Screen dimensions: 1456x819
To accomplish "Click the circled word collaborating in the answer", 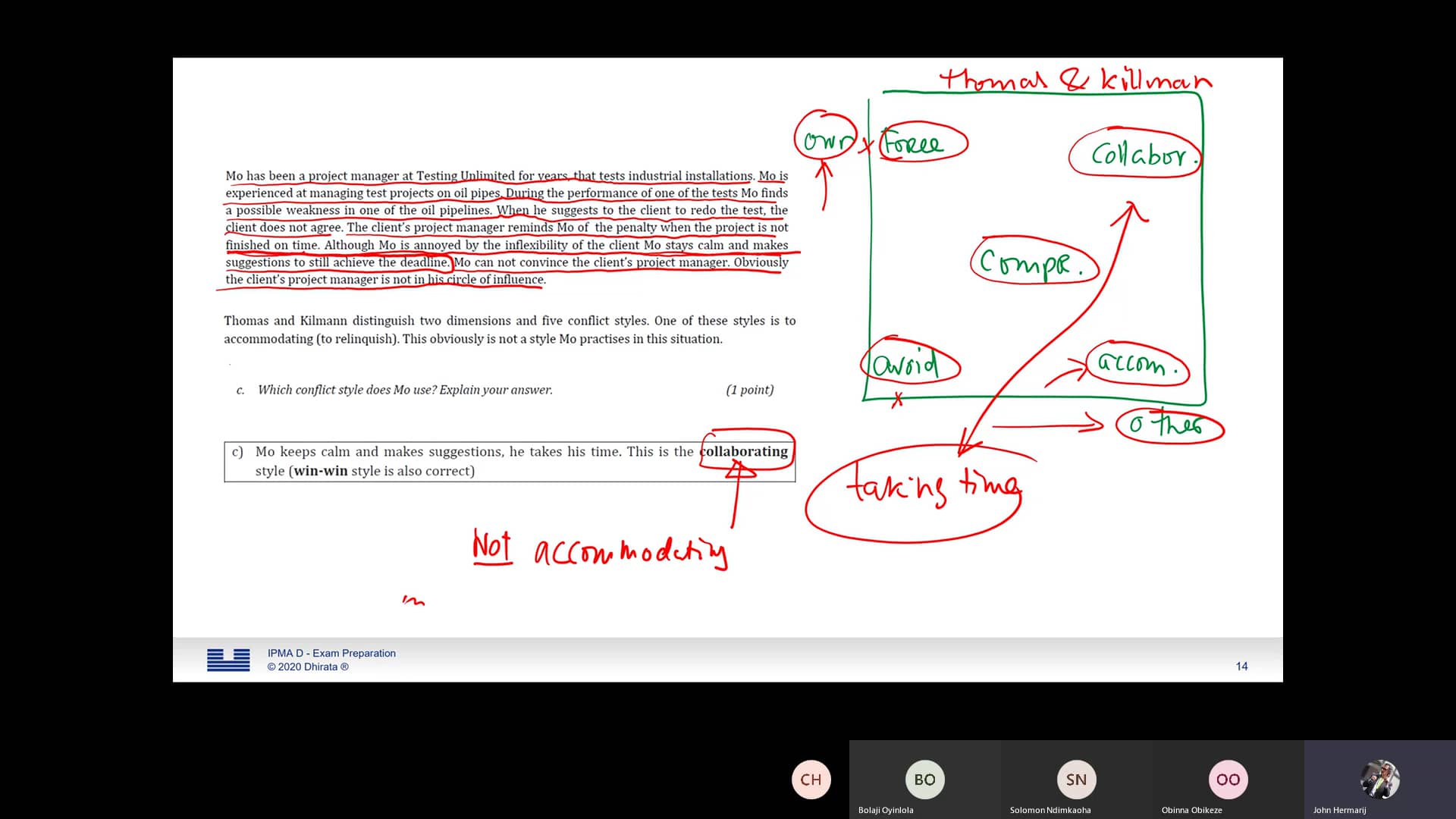I will click(745, 451).
